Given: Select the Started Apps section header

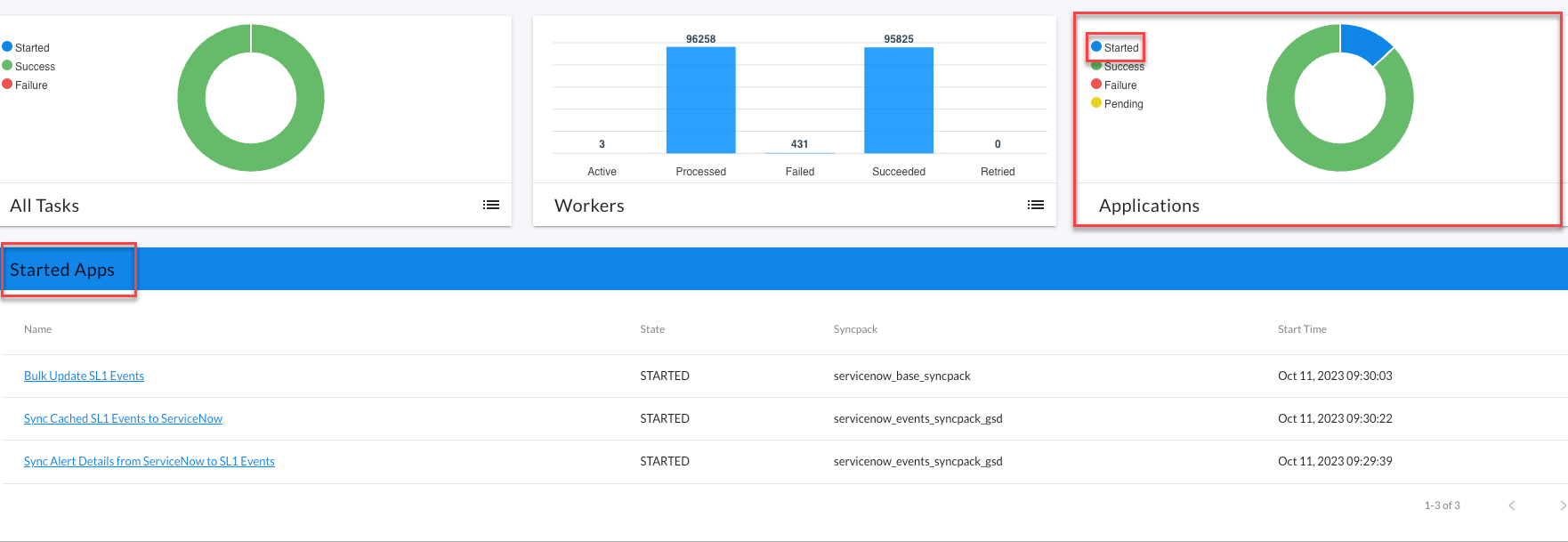Looking at the screenshot, I should pos(62,270).
